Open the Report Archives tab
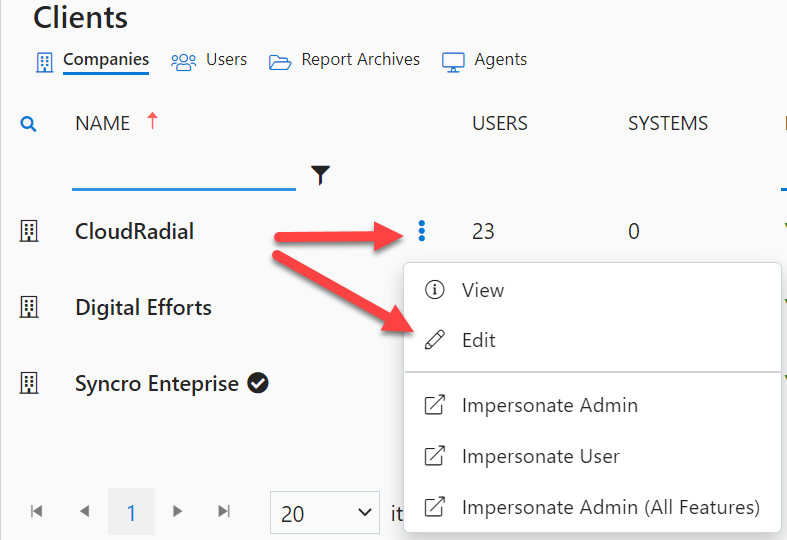The width and height of the screenshot is (787, 540). tap(360, 60)
